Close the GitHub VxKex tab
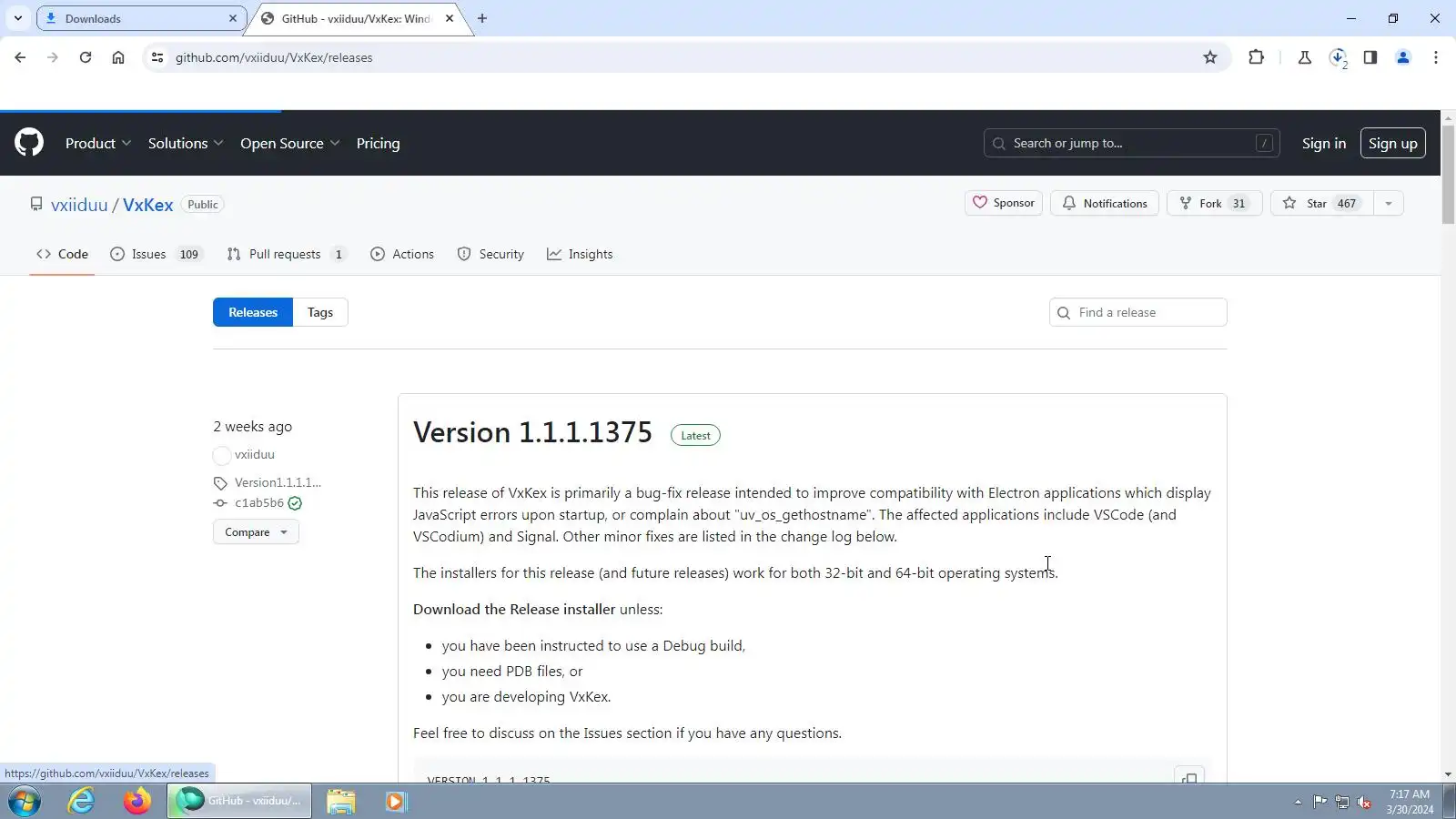This screenshot has width=1456, height=819. [x=450, y=18]
